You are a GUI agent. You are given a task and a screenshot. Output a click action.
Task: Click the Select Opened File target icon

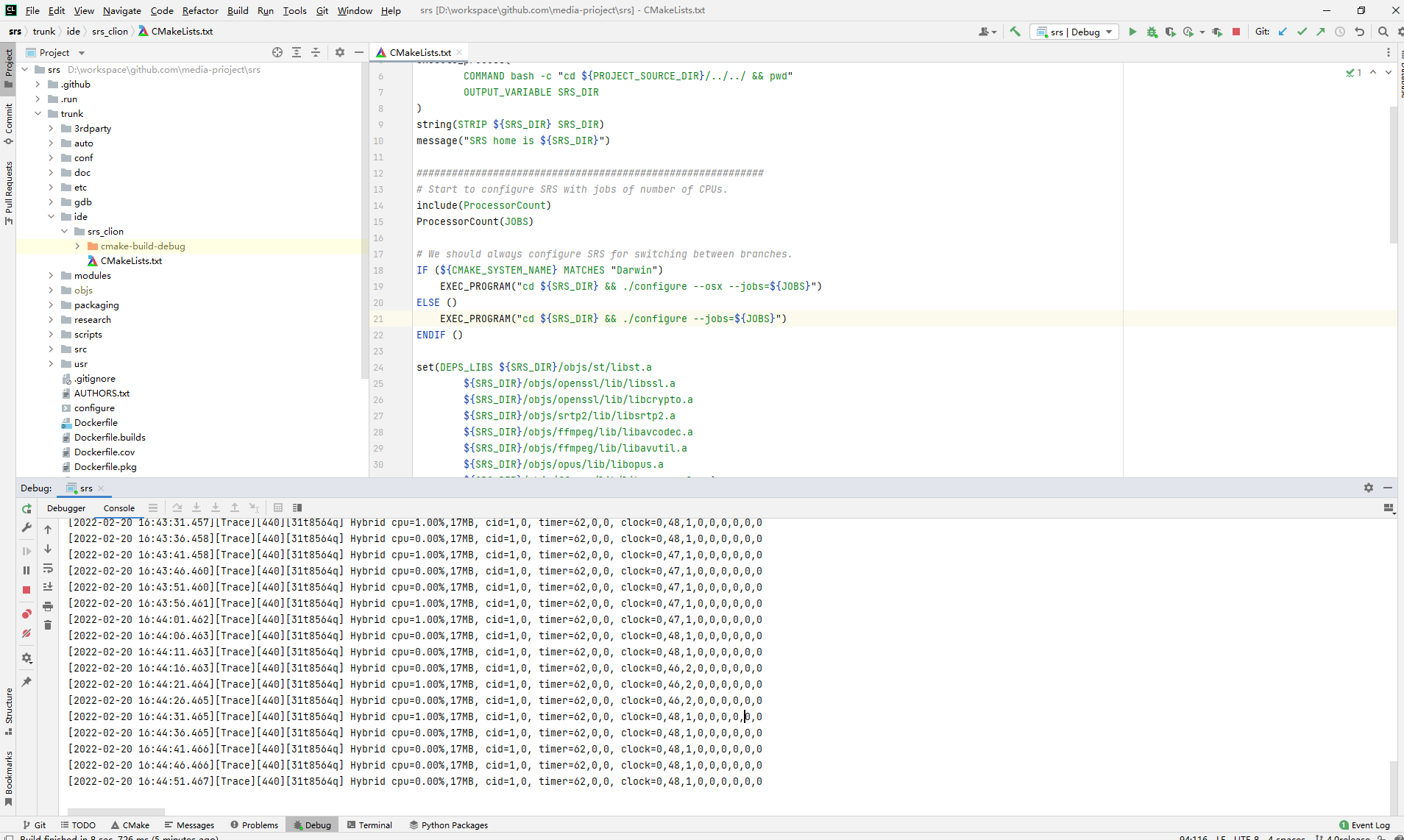[x=277, y=52]
